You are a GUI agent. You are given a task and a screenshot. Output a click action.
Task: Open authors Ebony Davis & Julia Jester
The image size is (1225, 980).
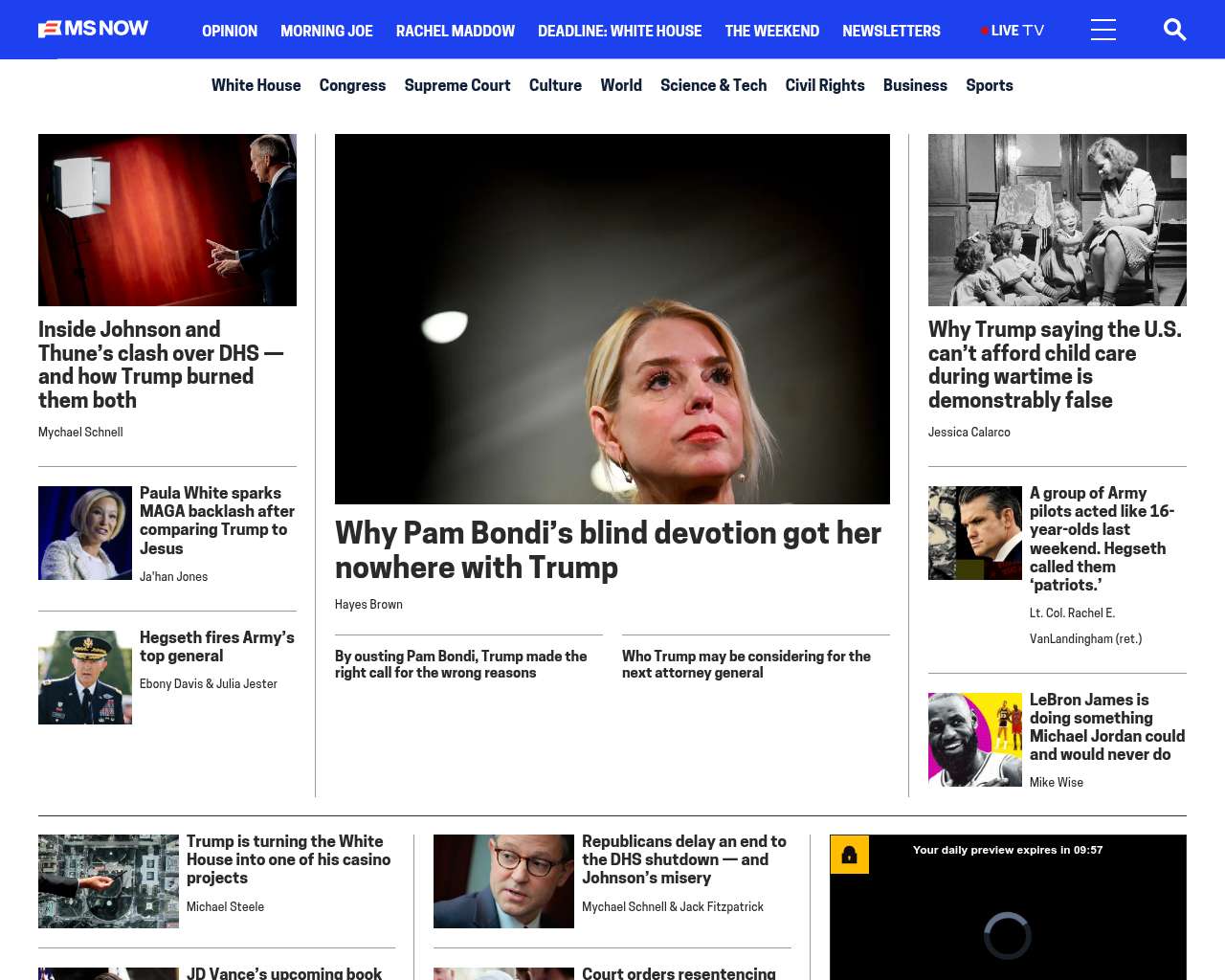coord(209,684)
